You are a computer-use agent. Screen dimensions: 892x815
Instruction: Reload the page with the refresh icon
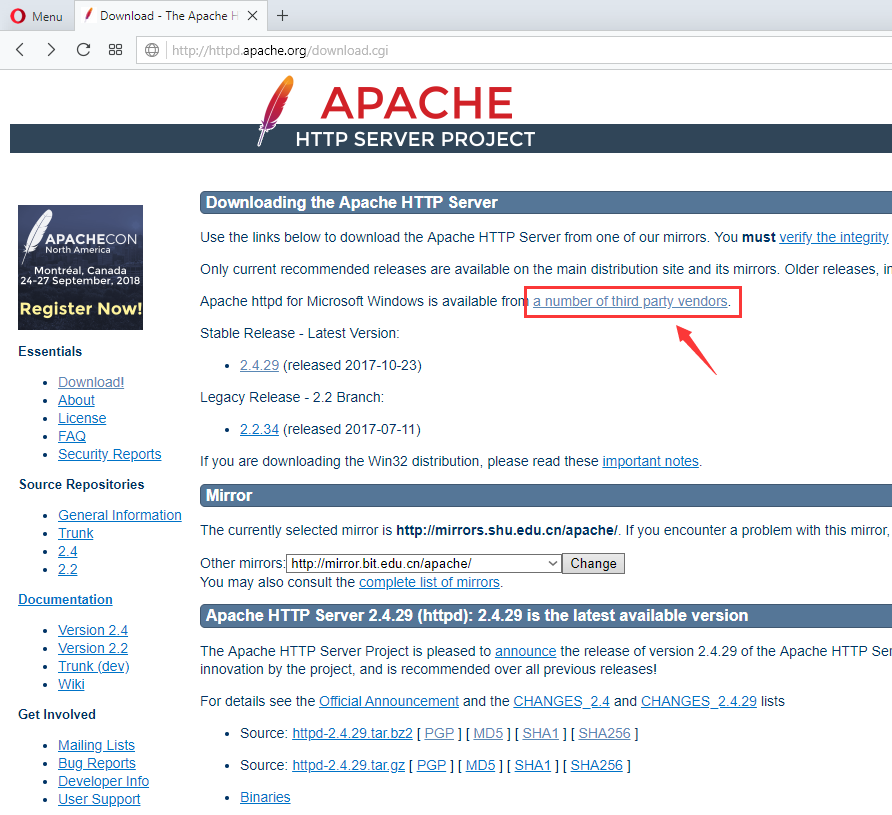(83, 50)
